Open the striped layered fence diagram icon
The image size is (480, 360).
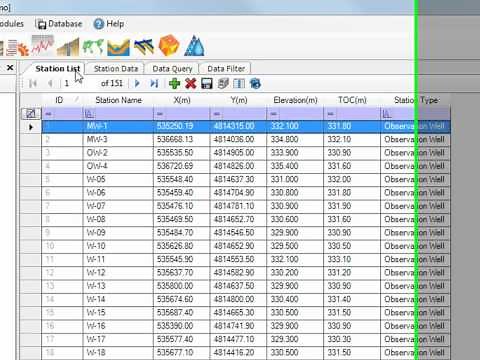click(144, 47)
